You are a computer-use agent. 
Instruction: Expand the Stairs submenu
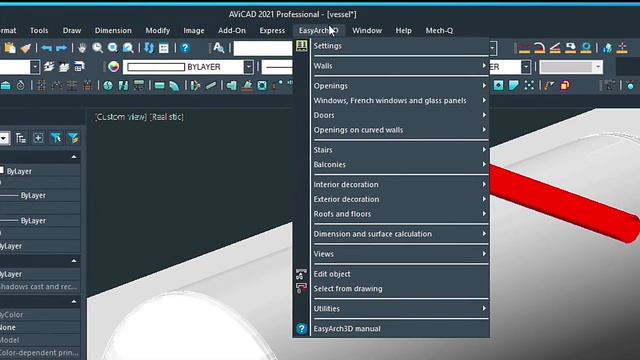pyautogui.click(x=400, y=150)
